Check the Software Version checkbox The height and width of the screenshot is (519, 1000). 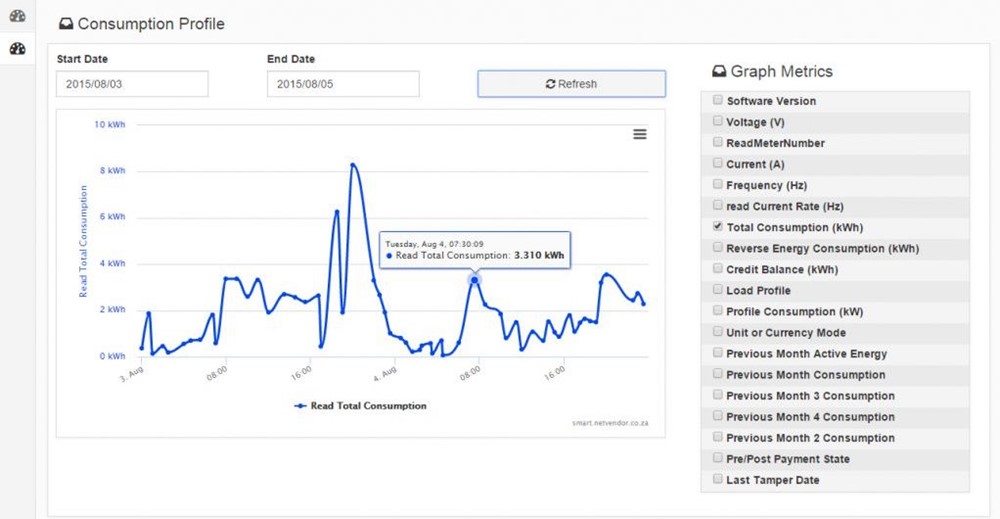tap(718, 100)
